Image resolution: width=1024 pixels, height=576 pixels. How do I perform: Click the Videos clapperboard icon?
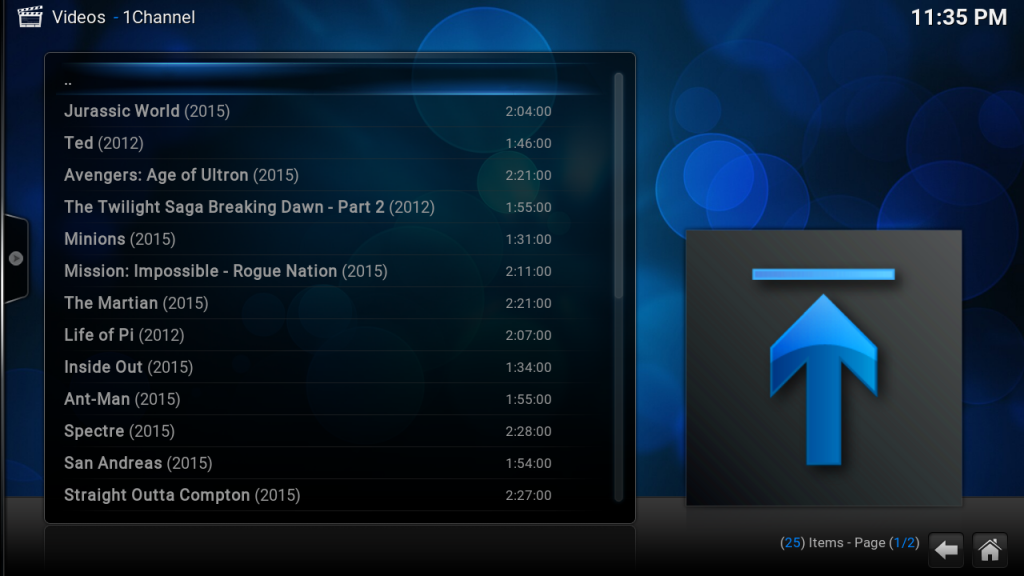30,17
